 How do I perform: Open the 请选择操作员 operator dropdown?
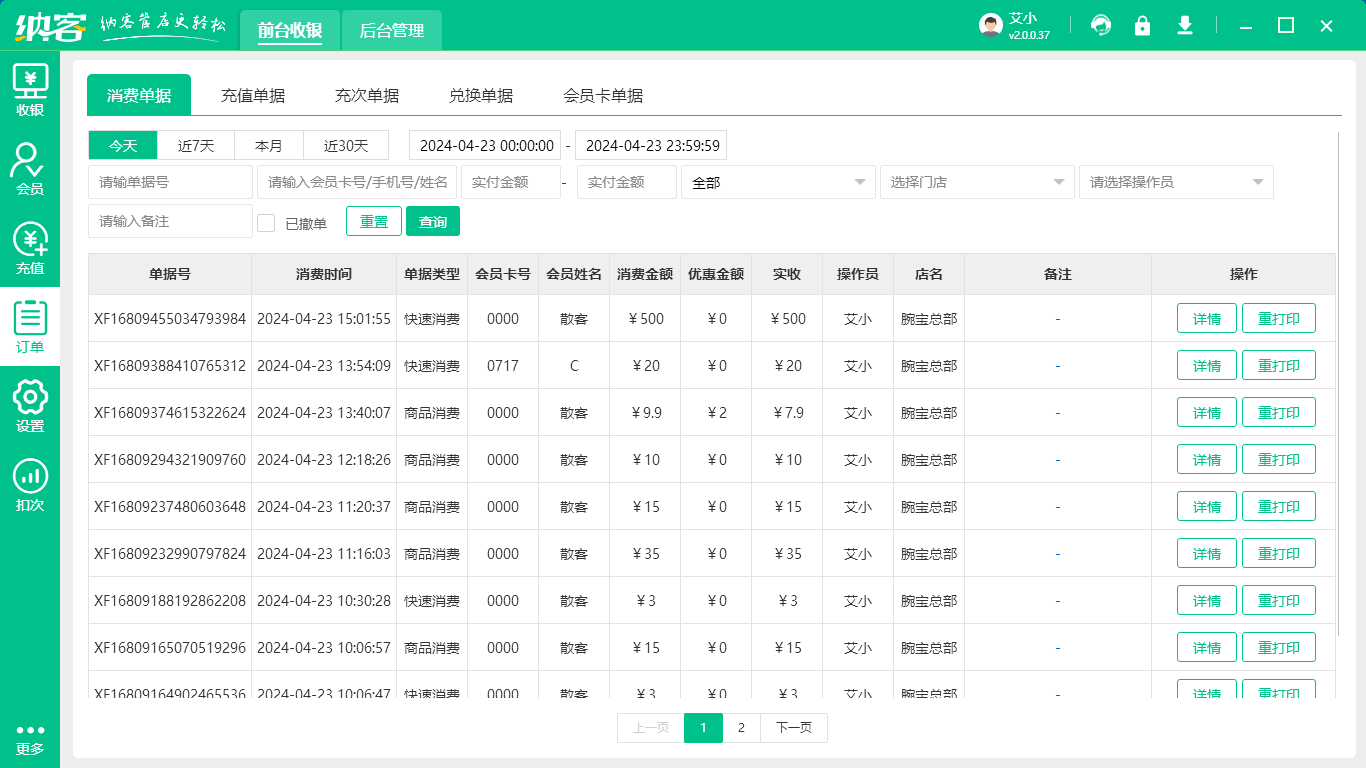pos(1175,182)
